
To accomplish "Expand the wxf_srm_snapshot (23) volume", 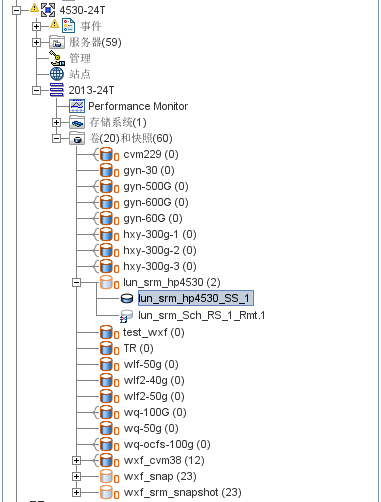I will coord(76,492).
